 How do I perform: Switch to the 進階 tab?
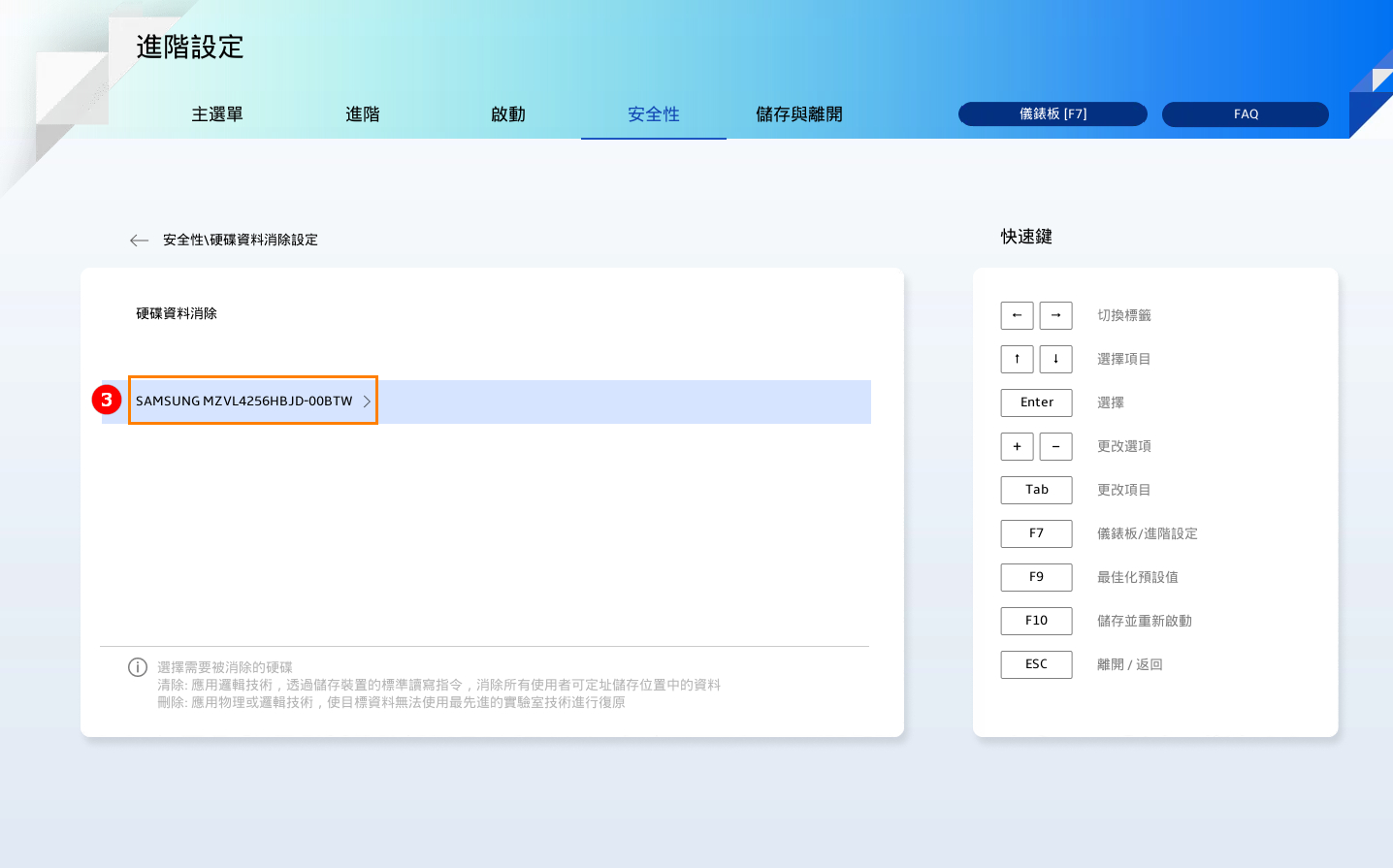pos(363,114)
